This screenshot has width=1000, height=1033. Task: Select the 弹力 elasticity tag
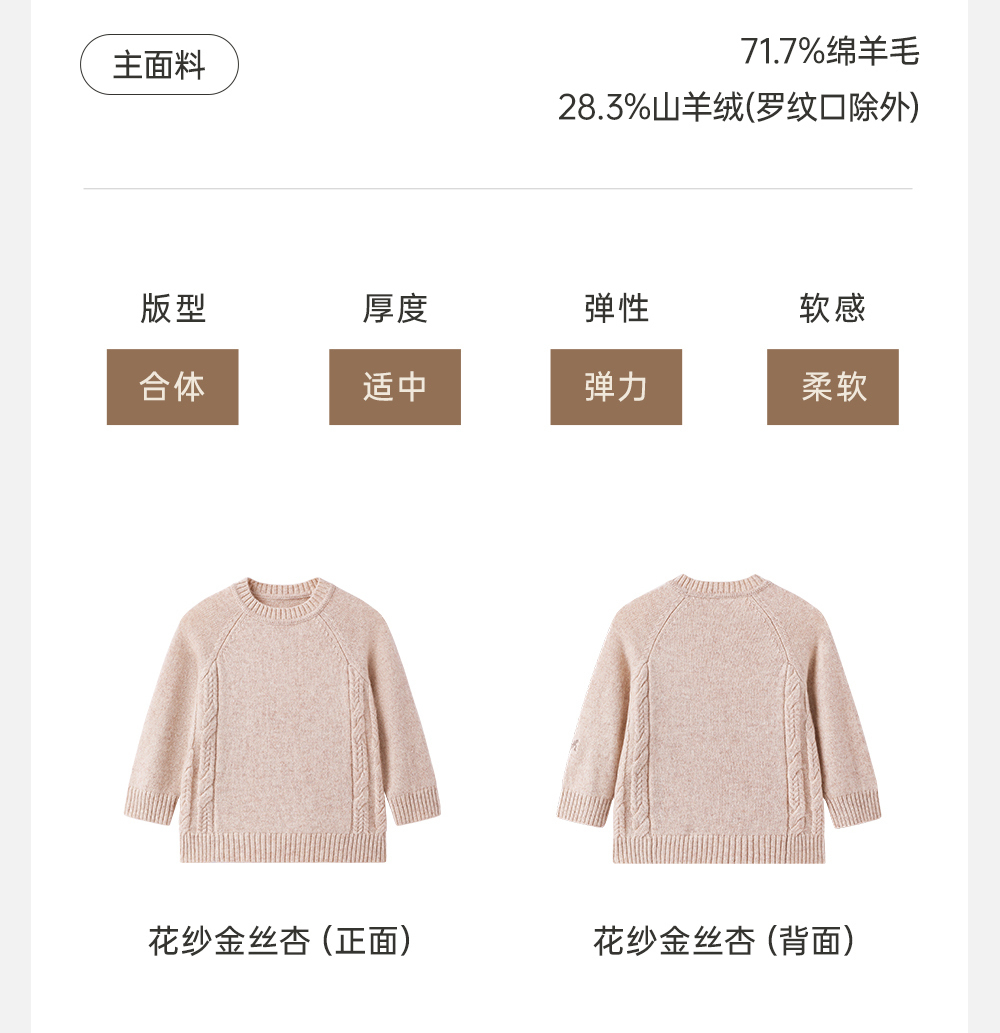(x=616, y=387)
